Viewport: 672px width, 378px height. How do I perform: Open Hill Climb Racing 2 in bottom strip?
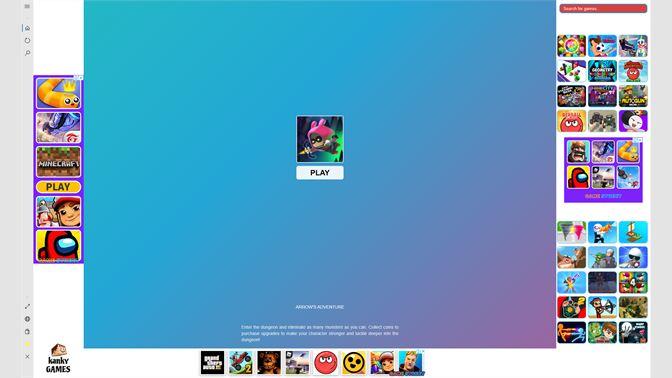(x=240, y=363)
